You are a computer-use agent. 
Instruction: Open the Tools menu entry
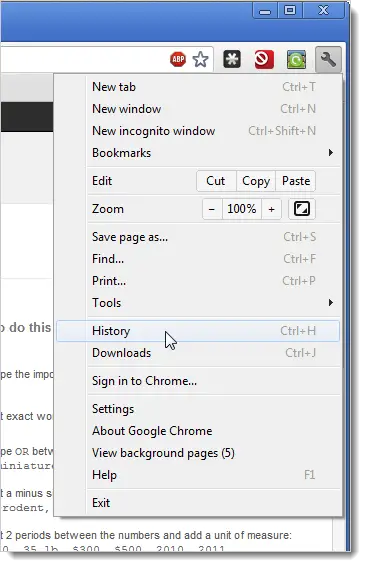point(198,303)
